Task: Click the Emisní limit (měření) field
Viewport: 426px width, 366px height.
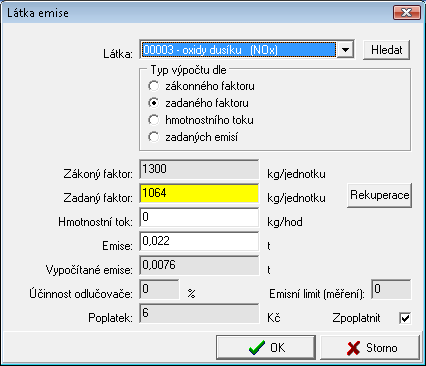Action: (x=391, y=289)
